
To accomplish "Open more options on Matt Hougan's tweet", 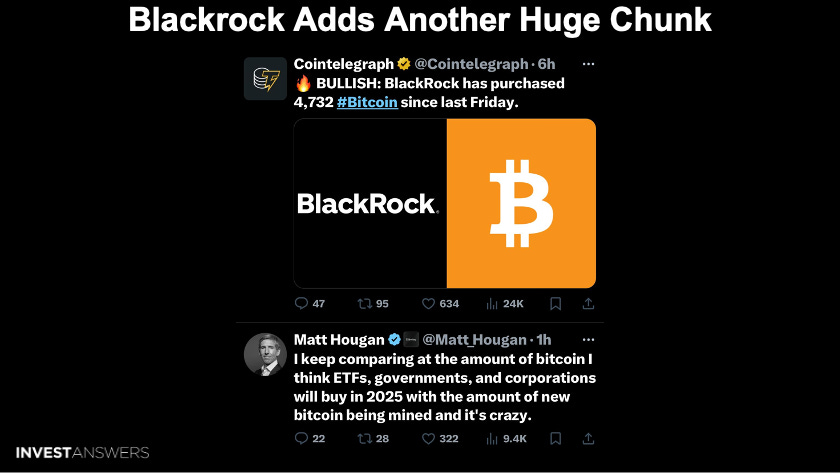I will tap(588, 340).
